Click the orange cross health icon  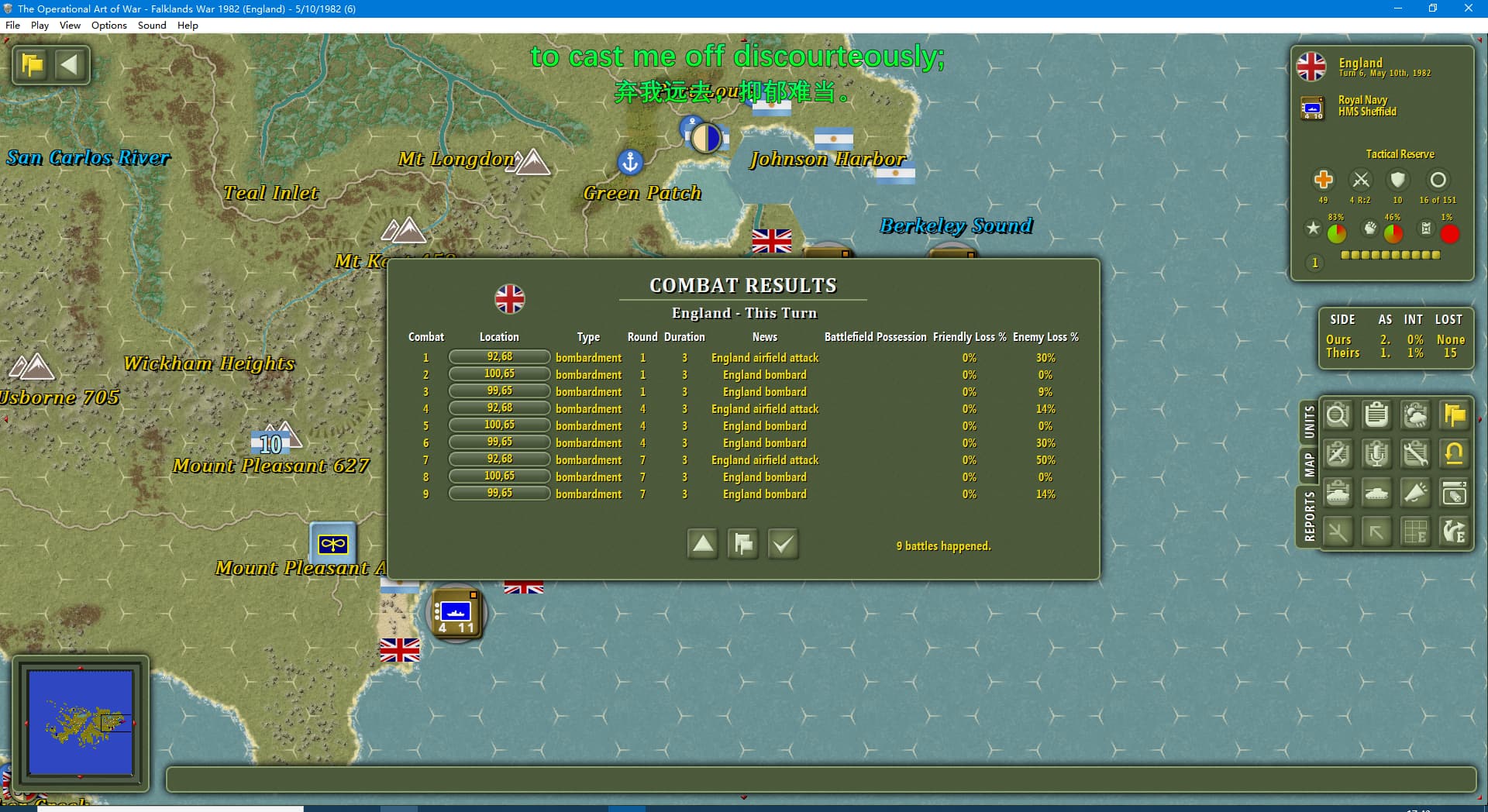click(1323, 180)
